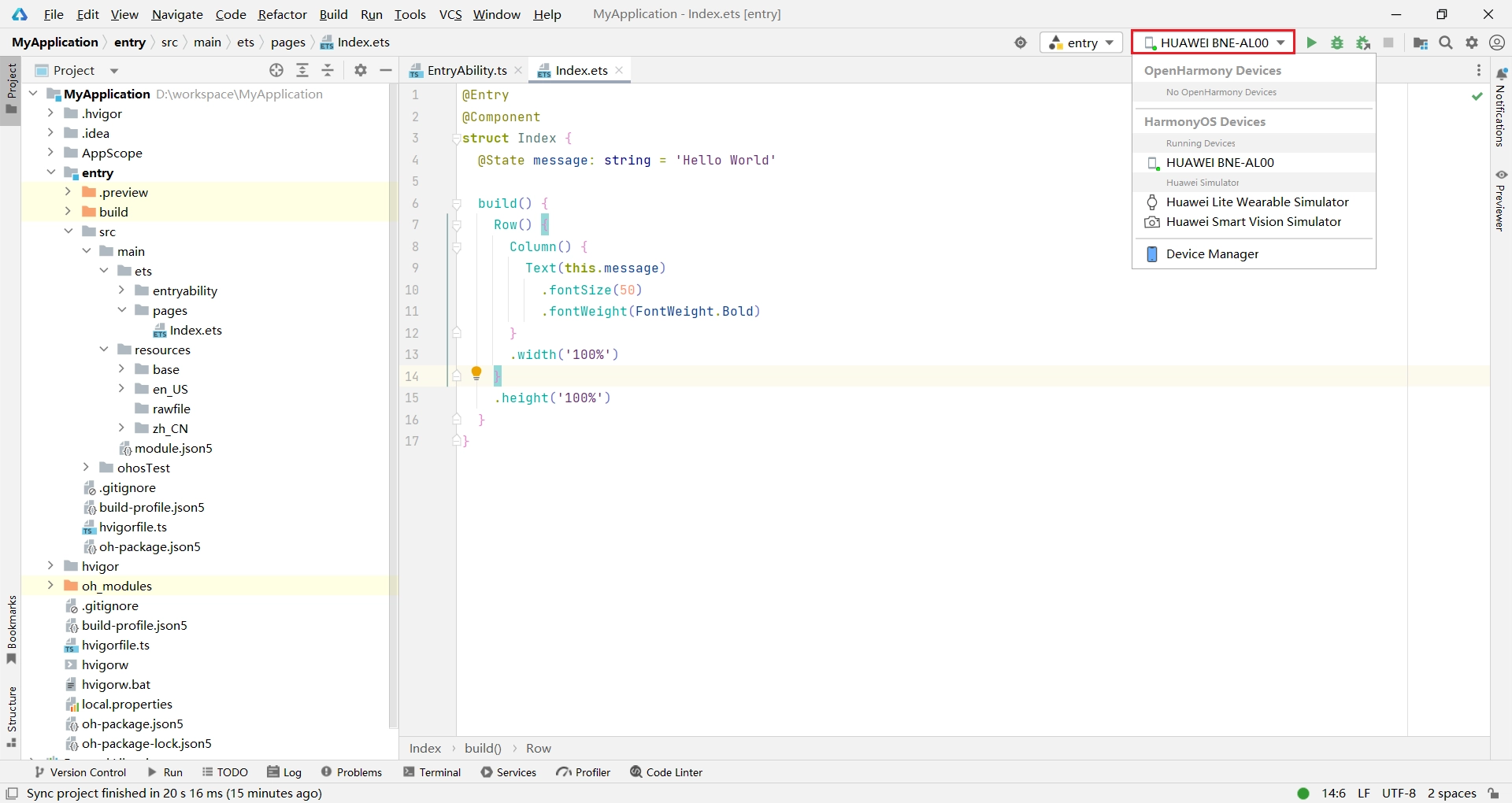The width and height of the screenshot is (1512, 803).
Task: Expand the AppScope folder
Action: [x=50, y=153]
